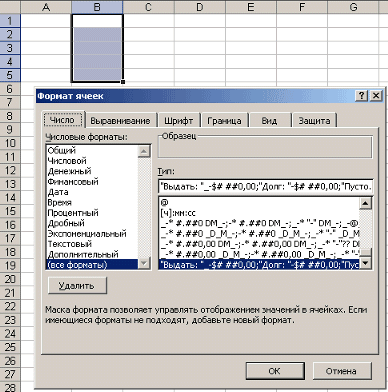Screen dimensions: 388x392
Task: Click cell B1 in the spreadsheet
Action: pyautogui.click(x=97, y=21)
